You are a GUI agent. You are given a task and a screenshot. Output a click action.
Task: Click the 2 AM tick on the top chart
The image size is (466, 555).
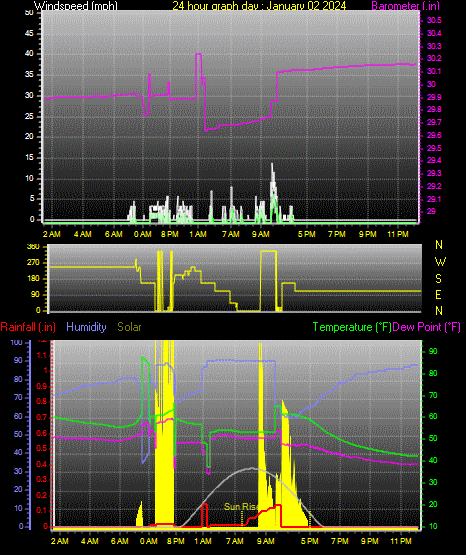52,234
